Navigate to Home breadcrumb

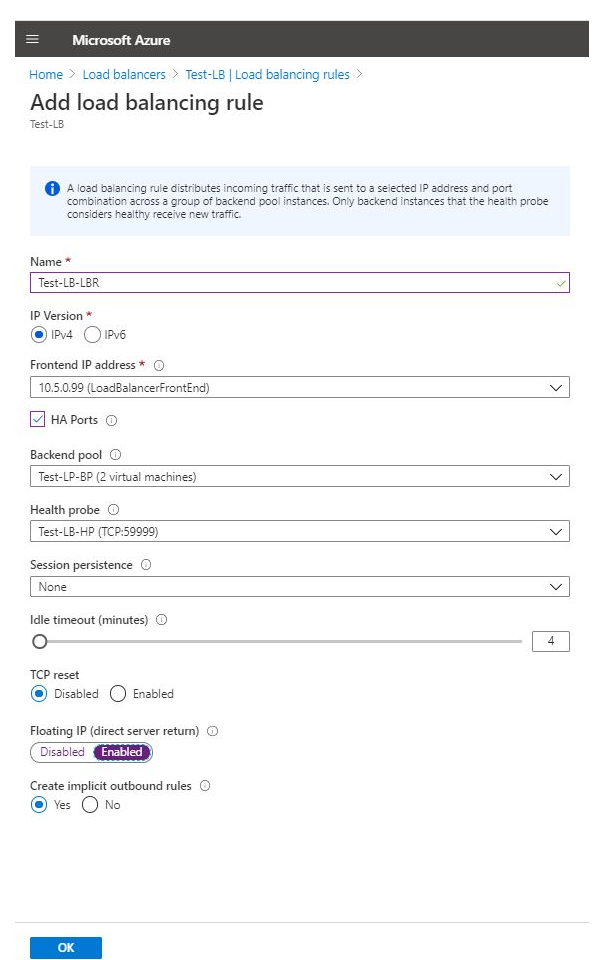[x=46, y=74]
